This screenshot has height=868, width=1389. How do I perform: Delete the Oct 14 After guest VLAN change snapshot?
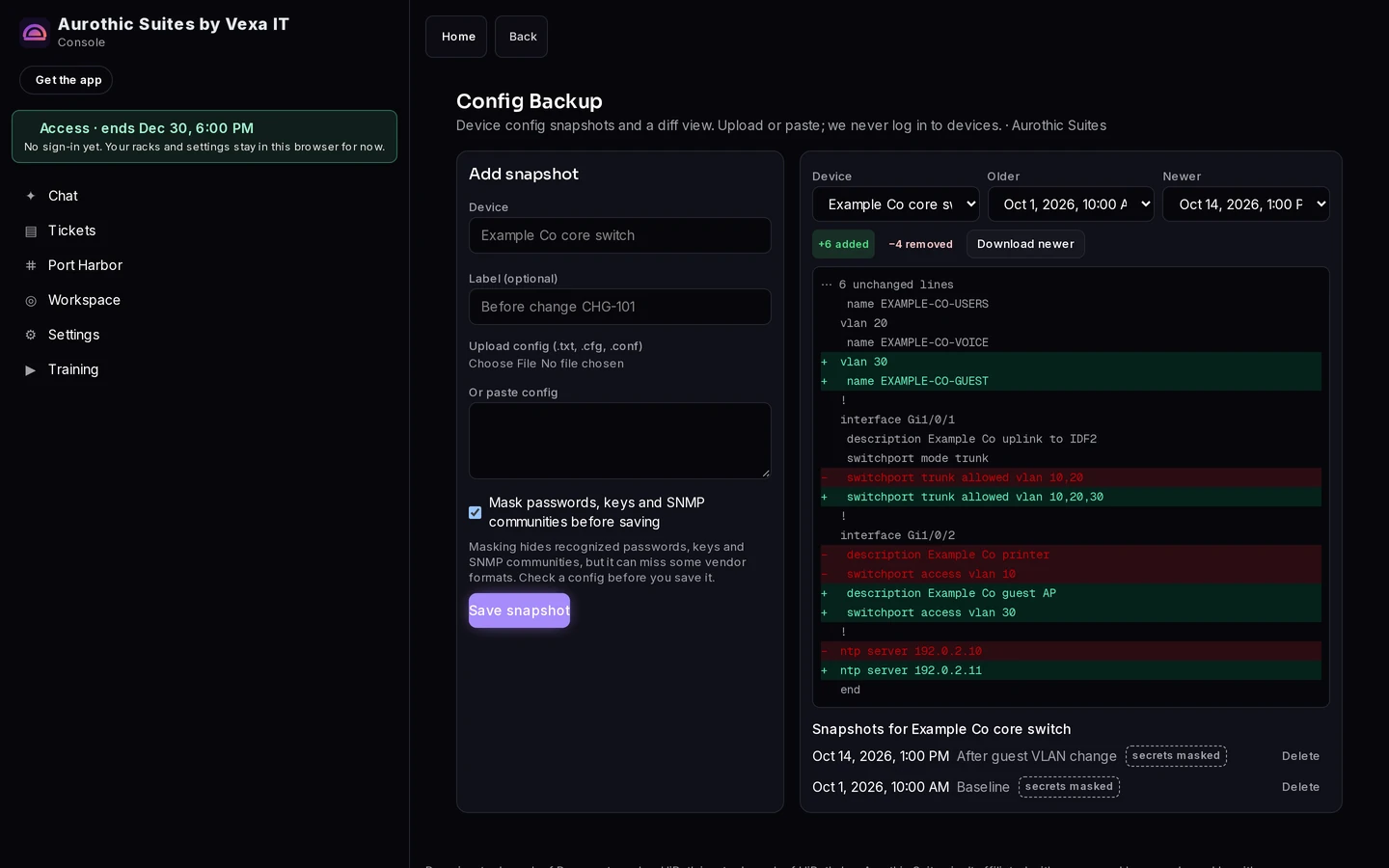1300,756
